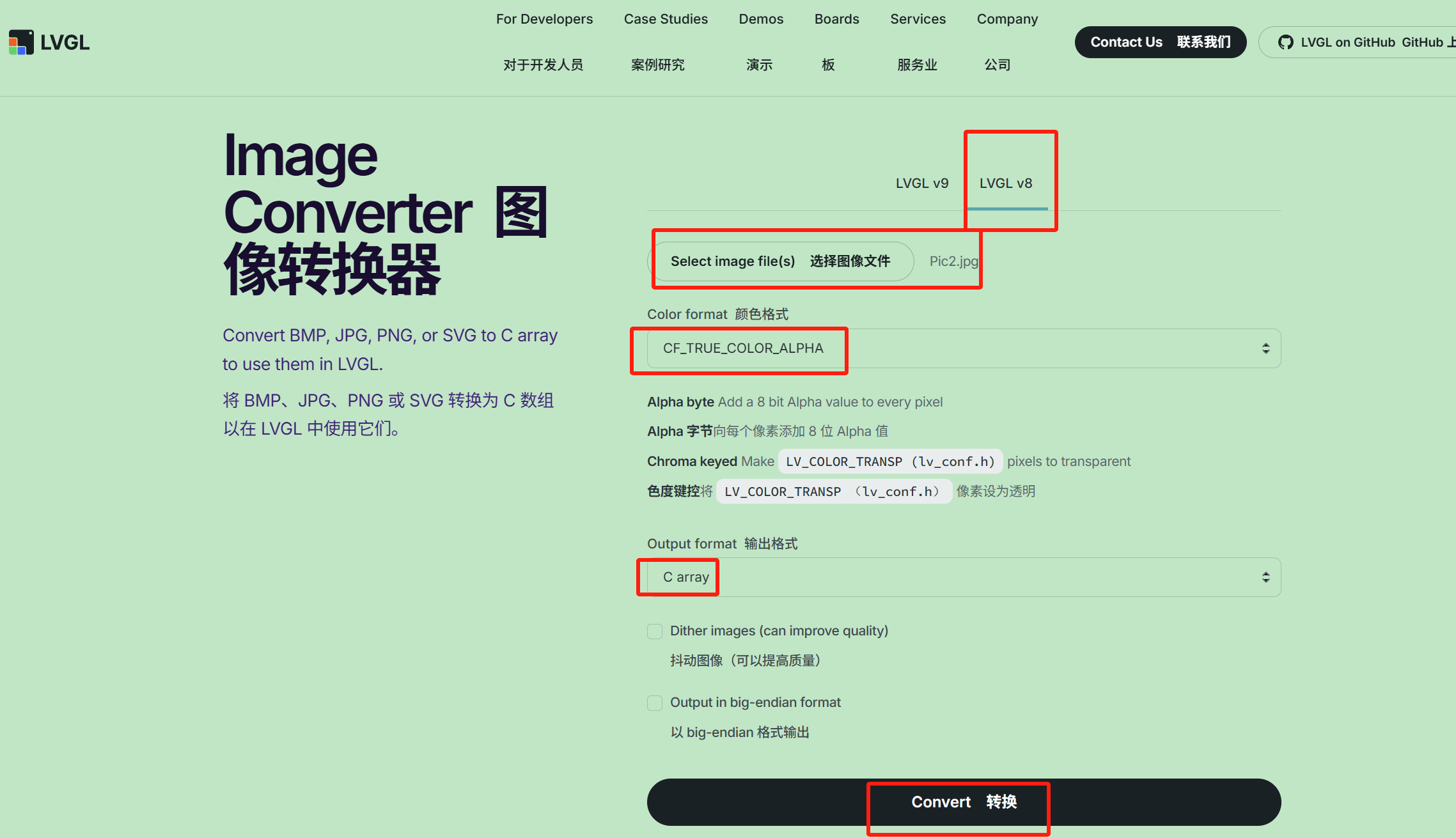The width and height of the screenshot is (1456, 838).
Task: Open the For Developers menu
Action: 544,19
